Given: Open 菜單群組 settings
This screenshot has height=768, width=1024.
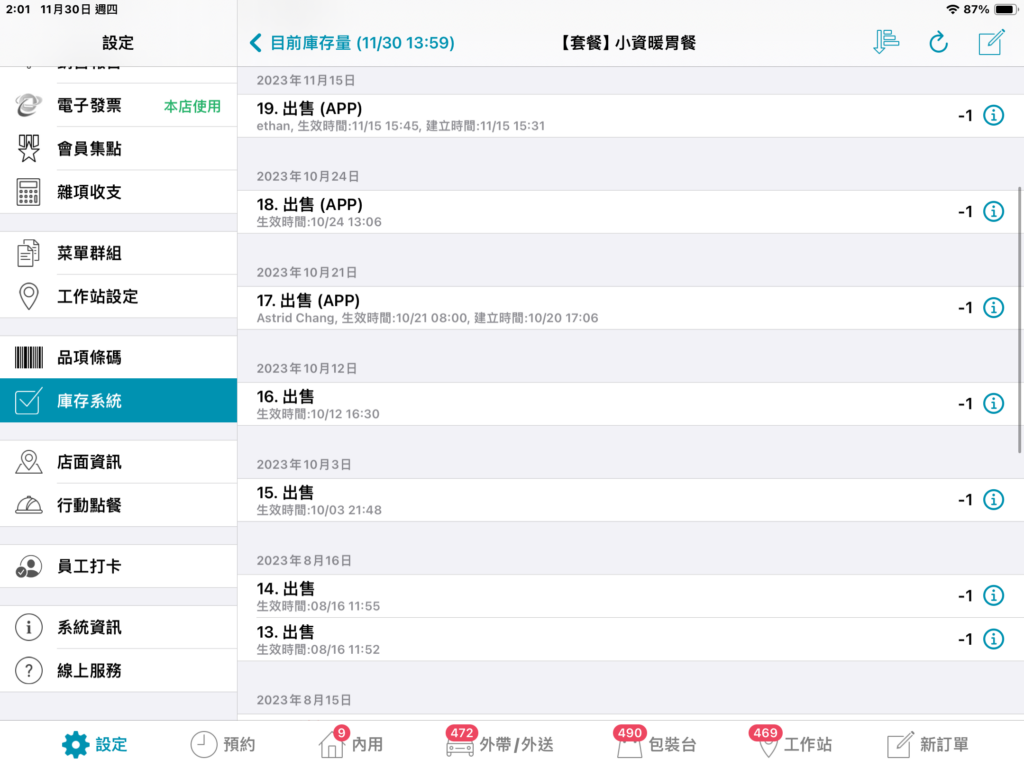Looking at the screenshot, I should [x=118, y=253].
